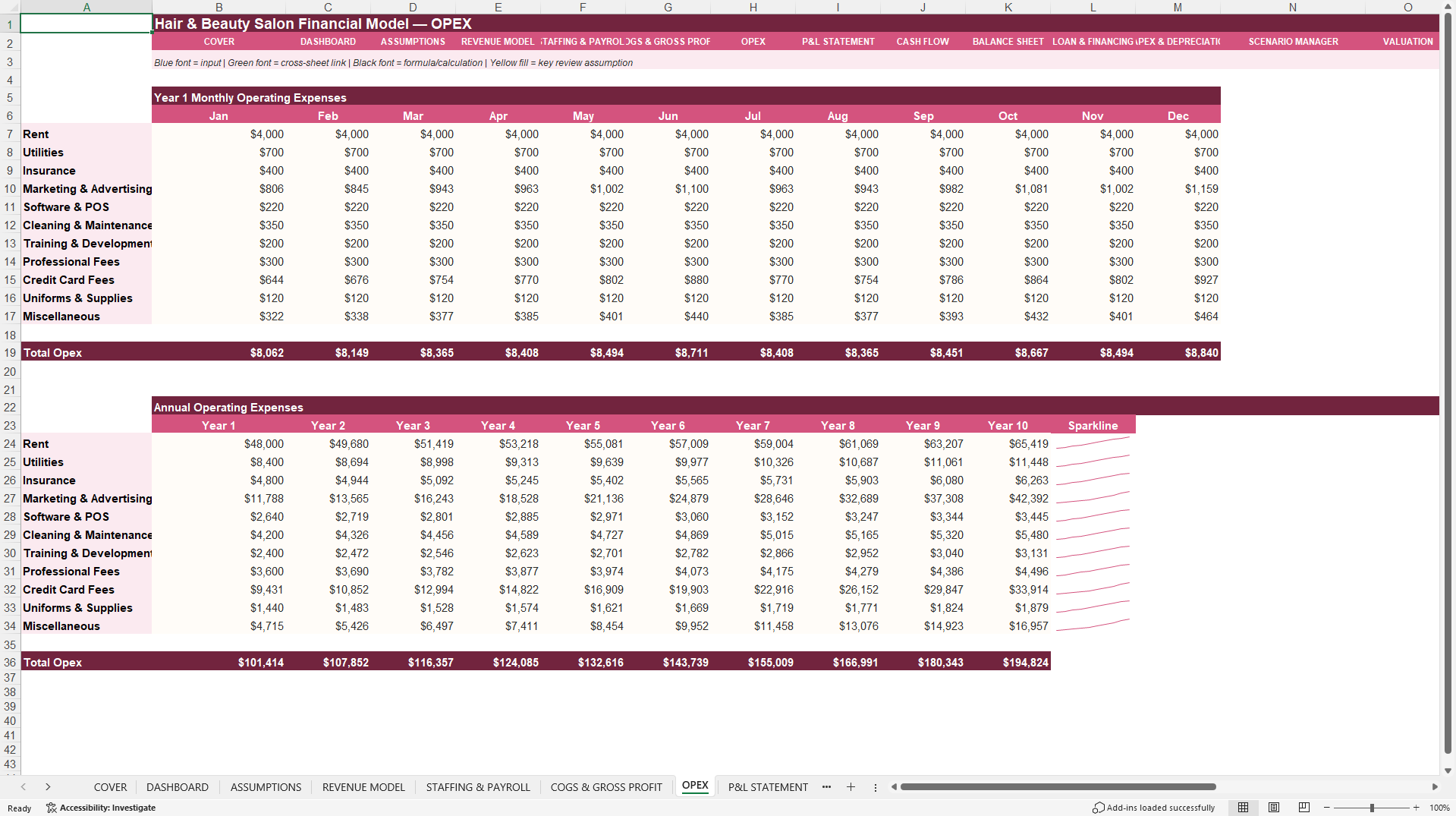Select the Annual Operating Expenses heading
Viewport: 1456px width, 816px height.
tap(228, 407)
